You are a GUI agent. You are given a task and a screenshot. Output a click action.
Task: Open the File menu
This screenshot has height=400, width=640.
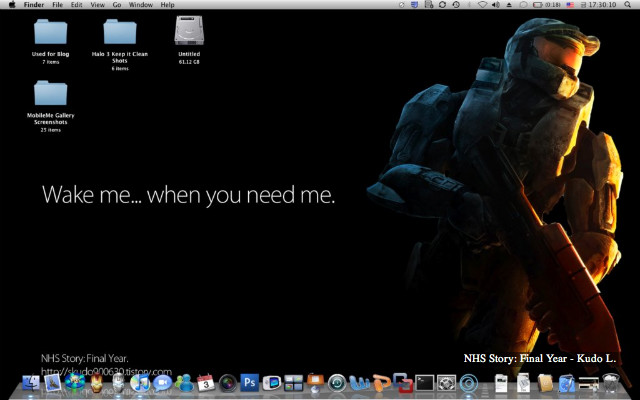(58, 4)
